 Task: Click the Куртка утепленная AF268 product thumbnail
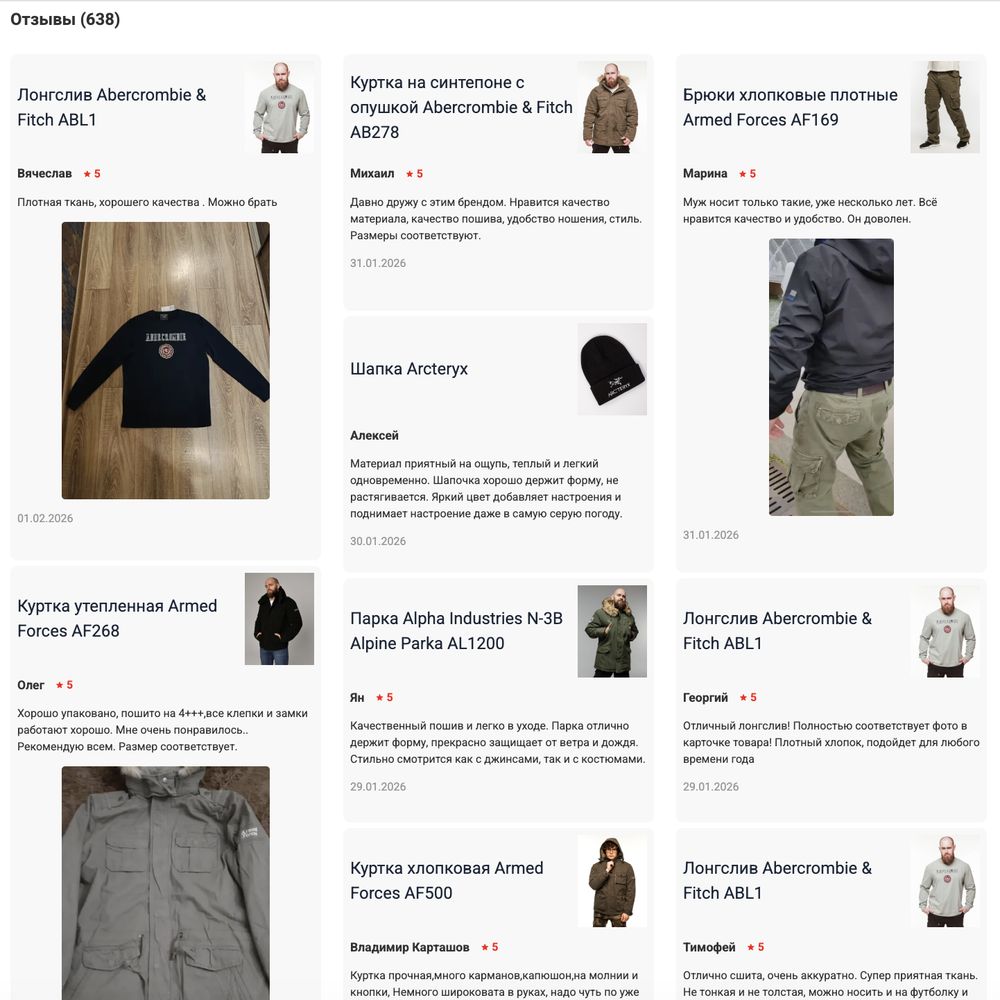pos(279,619)
